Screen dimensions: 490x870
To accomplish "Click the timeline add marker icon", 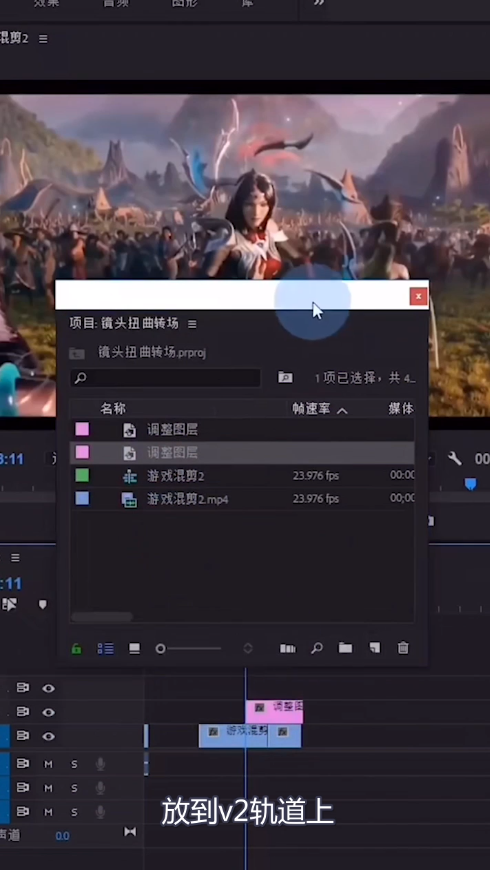I will click(43, 604).
